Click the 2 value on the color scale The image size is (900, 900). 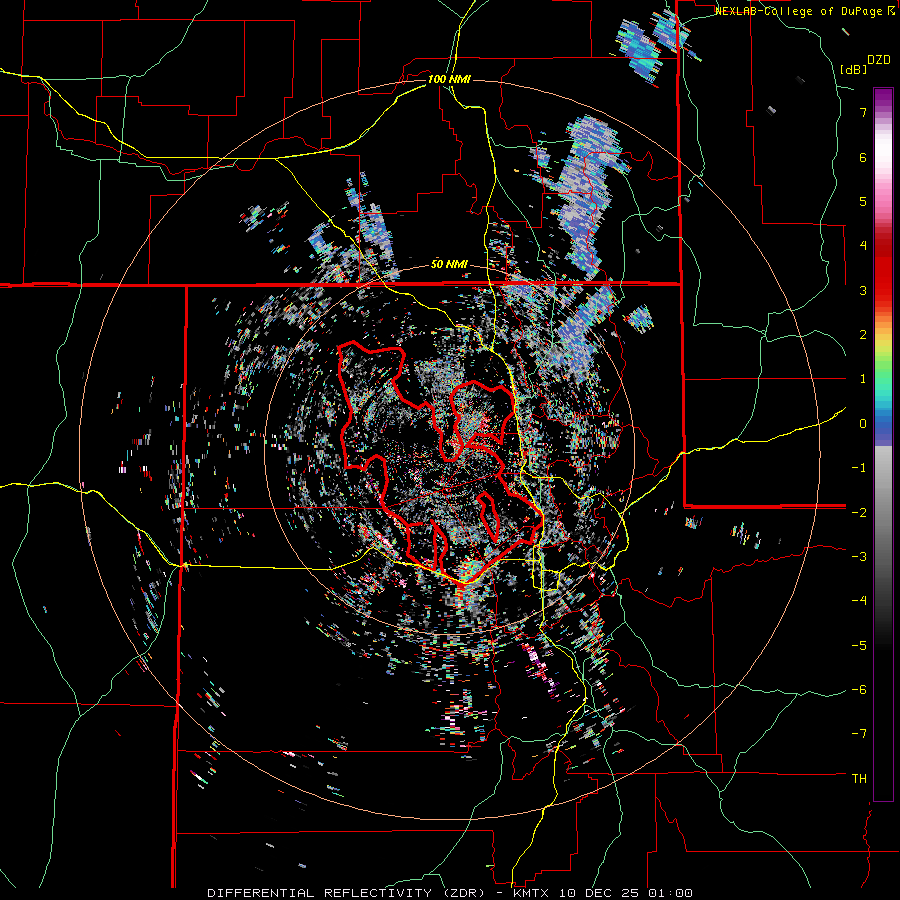coord(863,335)
